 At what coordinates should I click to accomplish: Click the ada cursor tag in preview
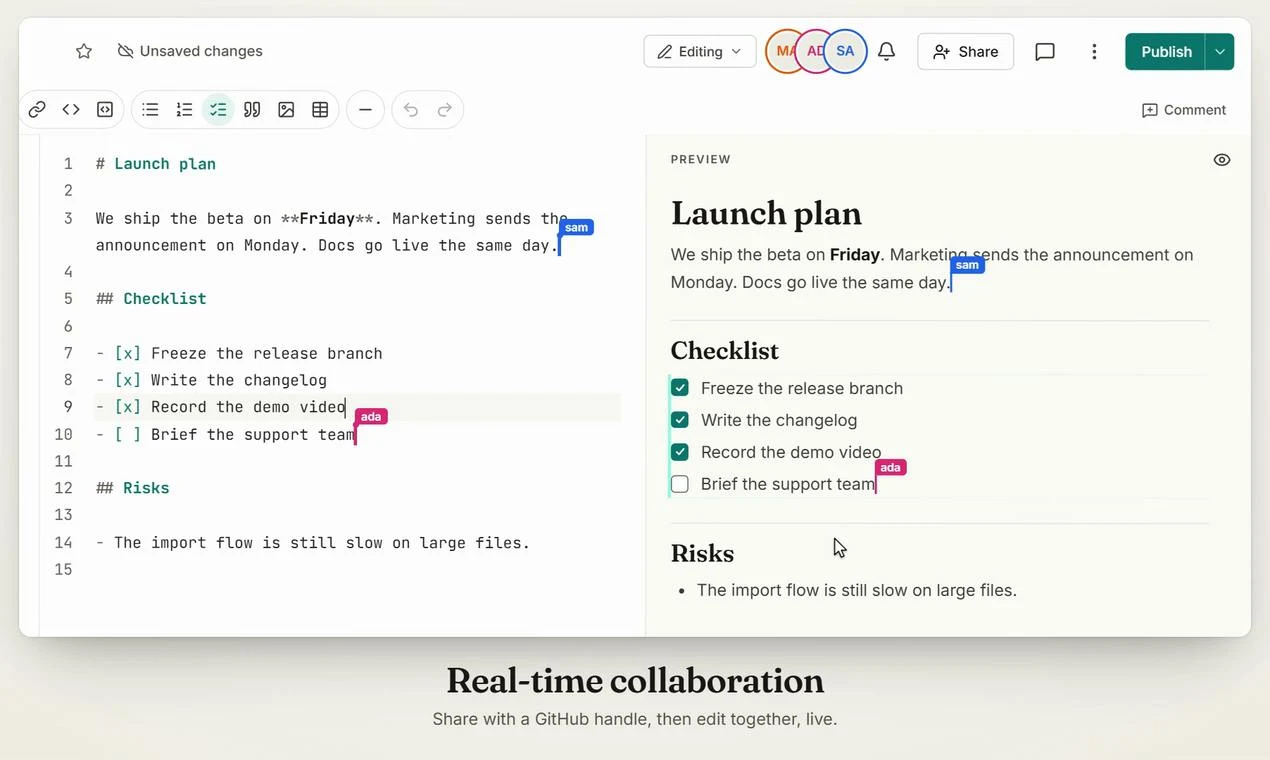pos(890,467)
